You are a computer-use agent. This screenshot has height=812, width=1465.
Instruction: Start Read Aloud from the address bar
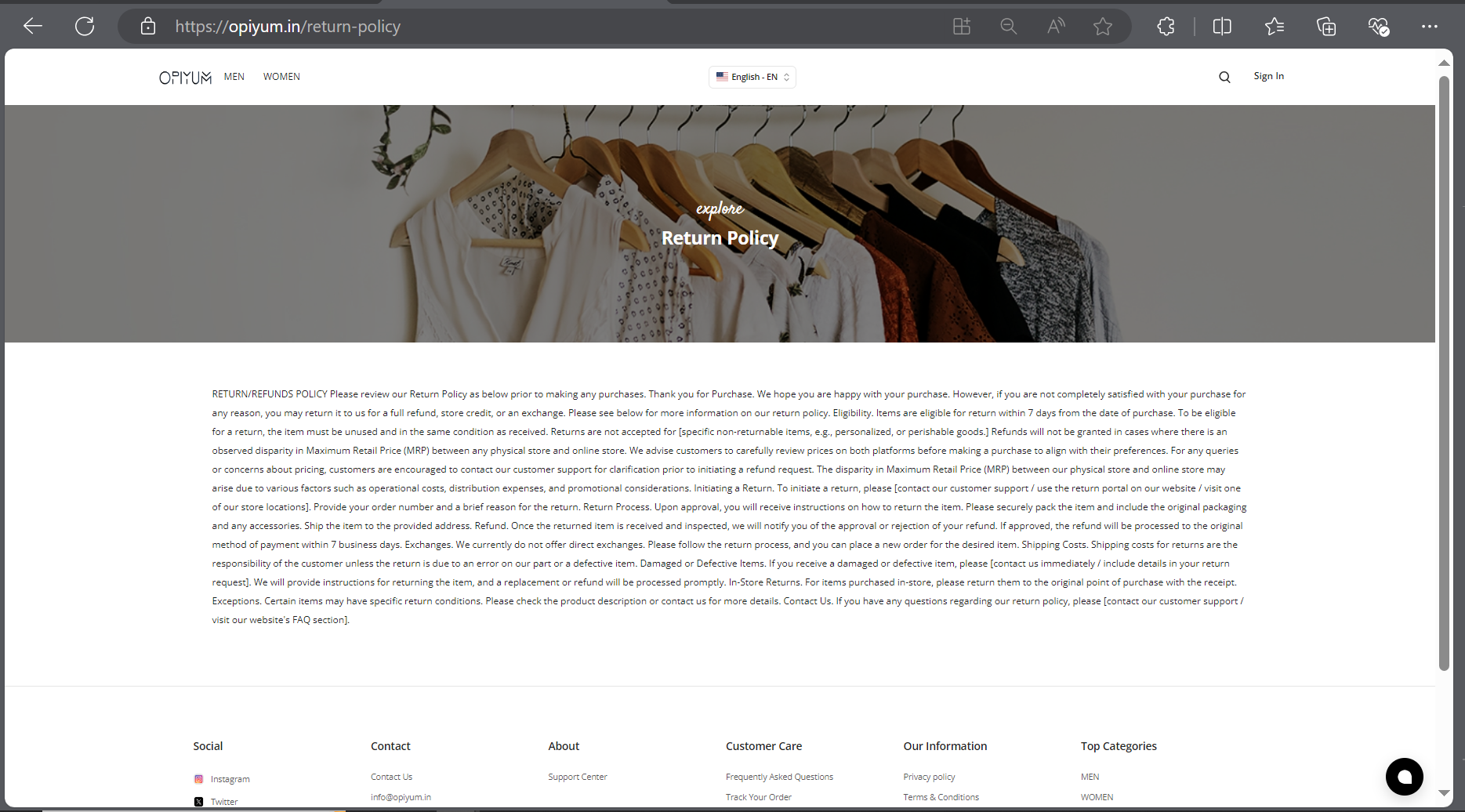tap(1056, 27)
